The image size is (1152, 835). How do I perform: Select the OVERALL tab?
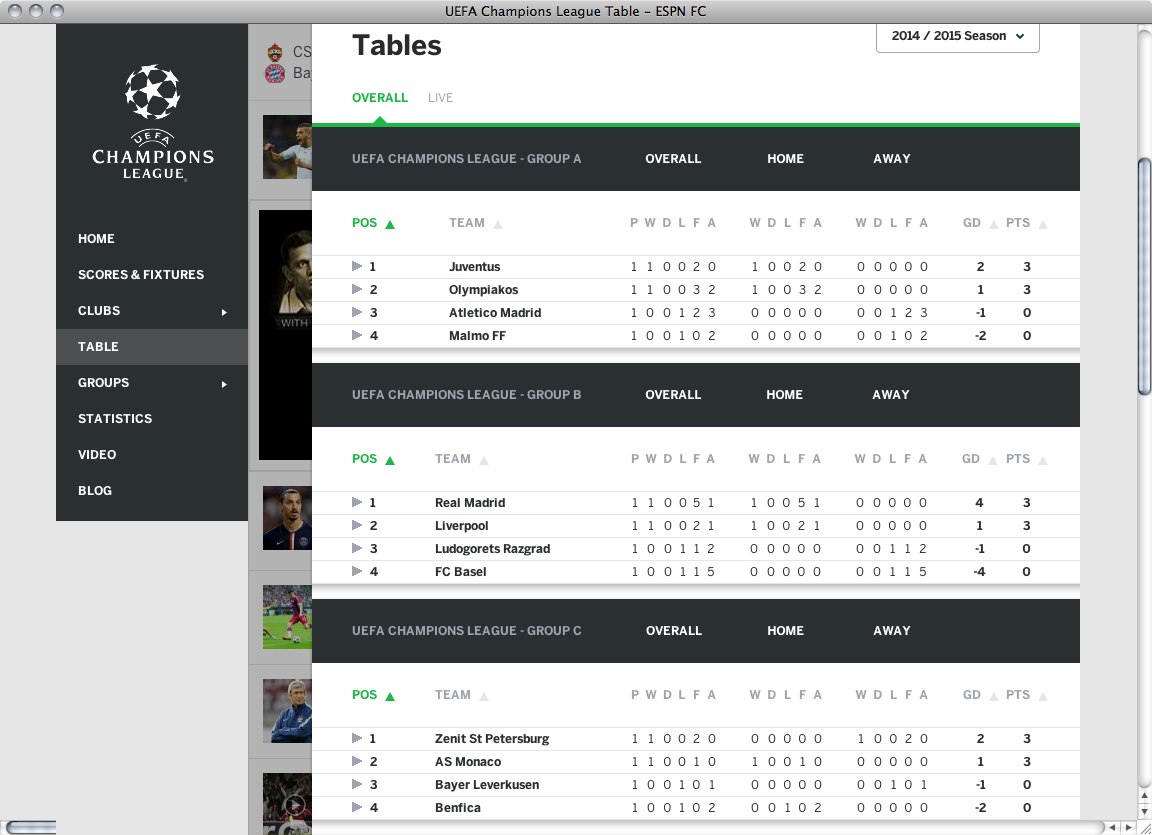click(379, 98)
